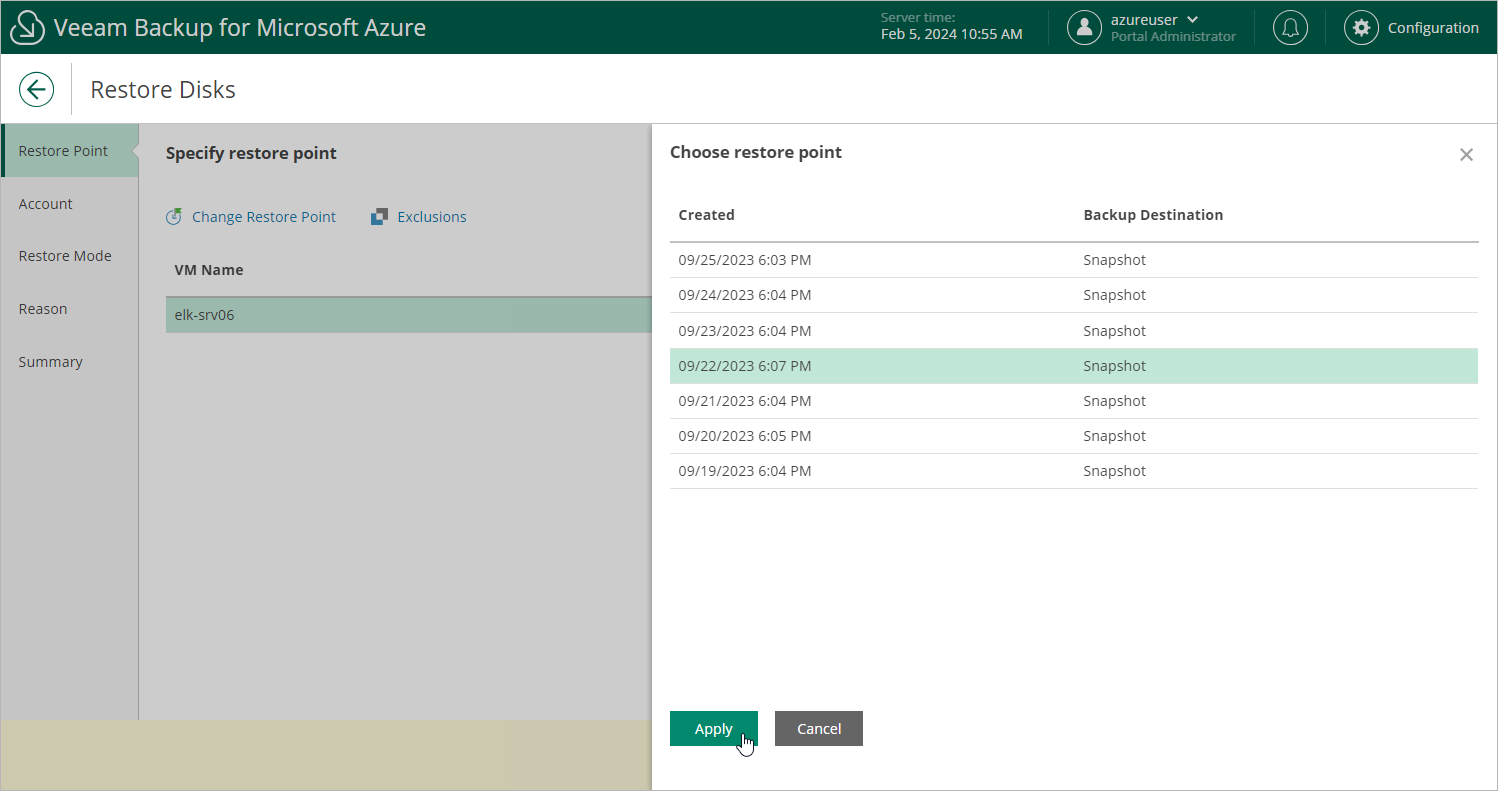Click Snapshot in the 09/19/2023 row
The width and height of the screenshot is (1498, 791).
[1114, 471]
